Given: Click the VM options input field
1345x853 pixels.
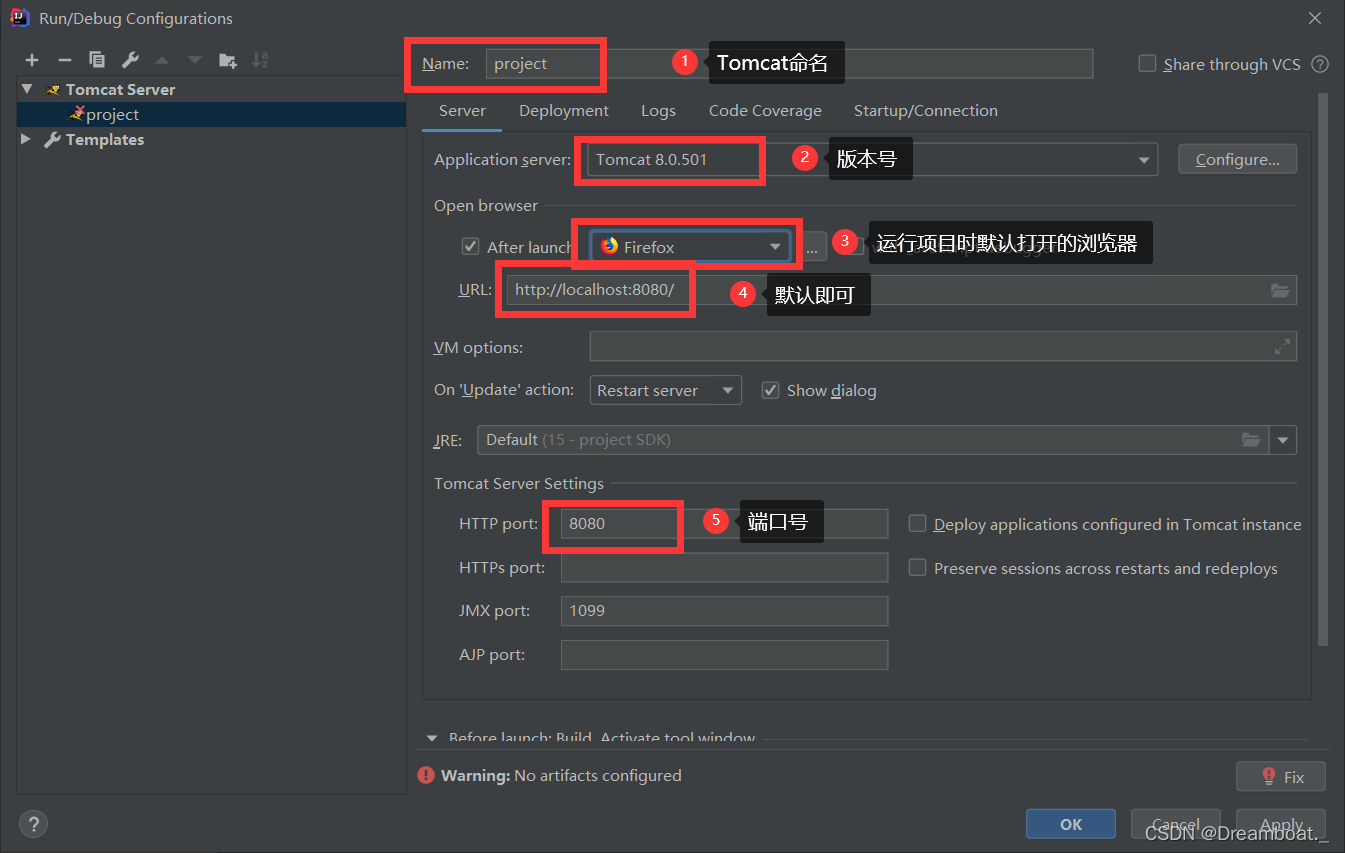Looking at the screenshot, I should [x=943, y=347].
